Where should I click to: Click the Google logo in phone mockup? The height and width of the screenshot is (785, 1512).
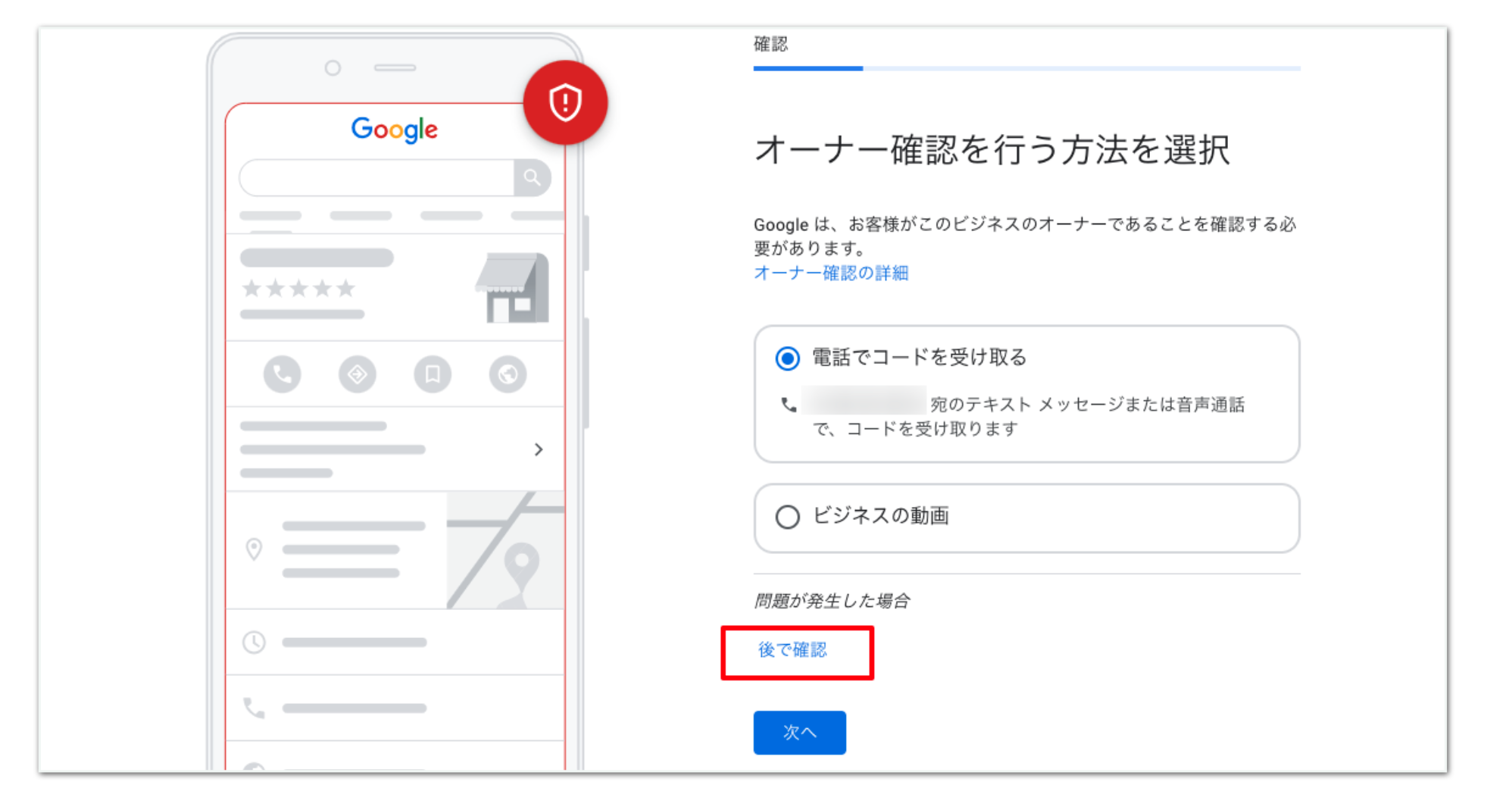tap(395, 130)
